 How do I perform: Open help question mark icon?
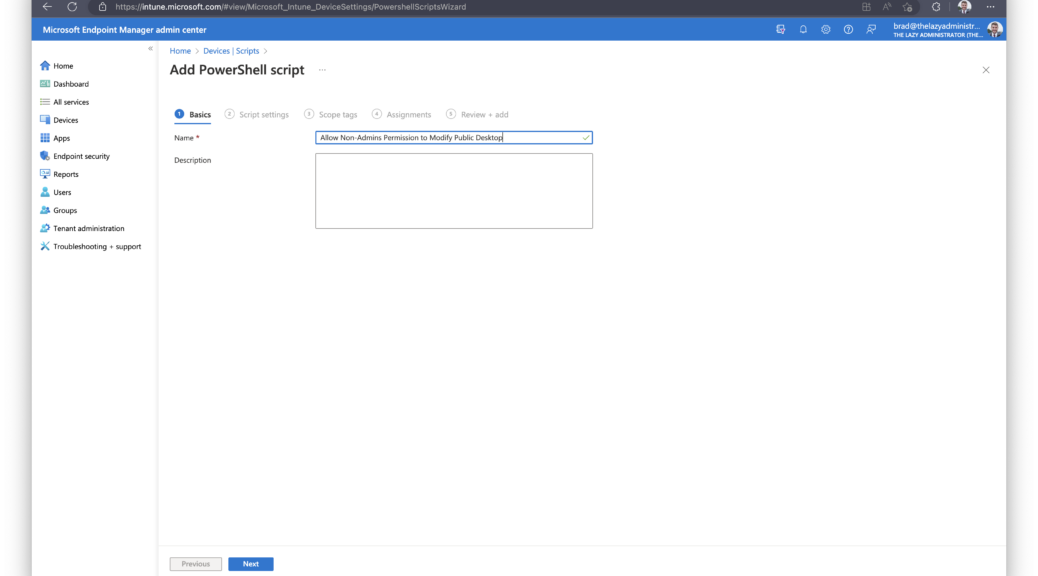coord(848,29)
